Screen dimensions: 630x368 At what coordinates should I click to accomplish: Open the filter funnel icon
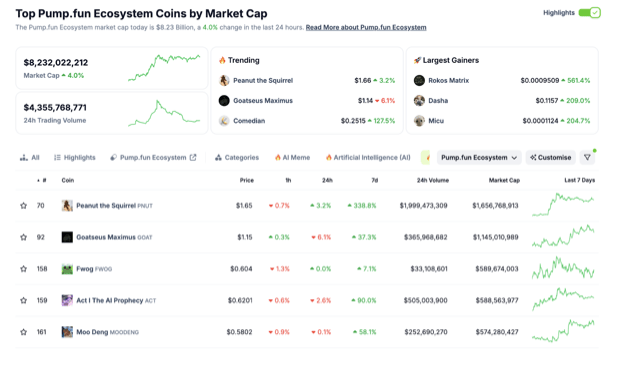[587, 157]
